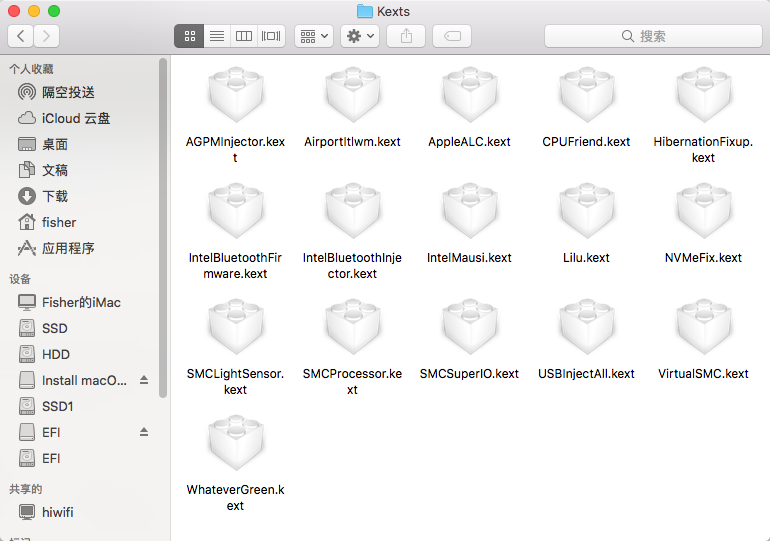Image resolution: width=770 pixels, height=541 pixels.
Task: Select the SMCLightSensor.kext file icon
Action: 236,326
